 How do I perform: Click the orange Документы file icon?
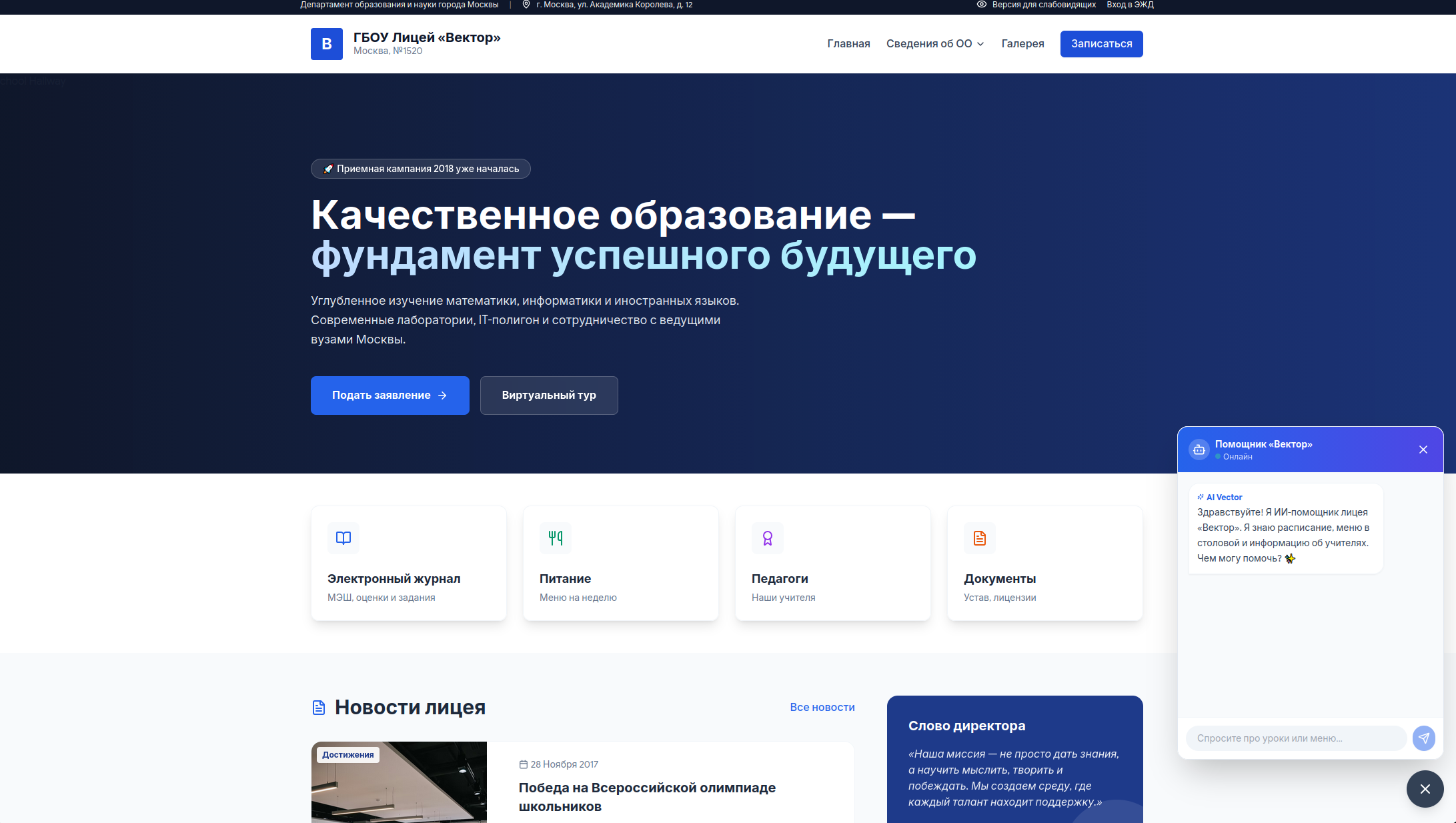click(980, 538)
